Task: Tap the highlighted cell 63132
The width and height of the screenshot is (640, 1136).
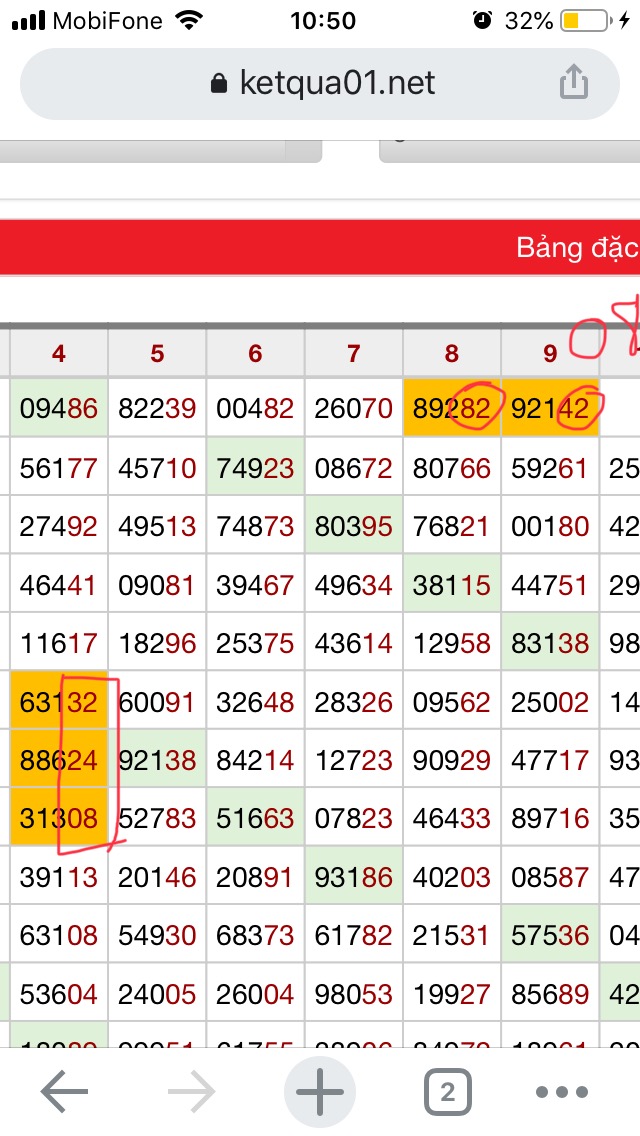Action: tap(59, 702)
